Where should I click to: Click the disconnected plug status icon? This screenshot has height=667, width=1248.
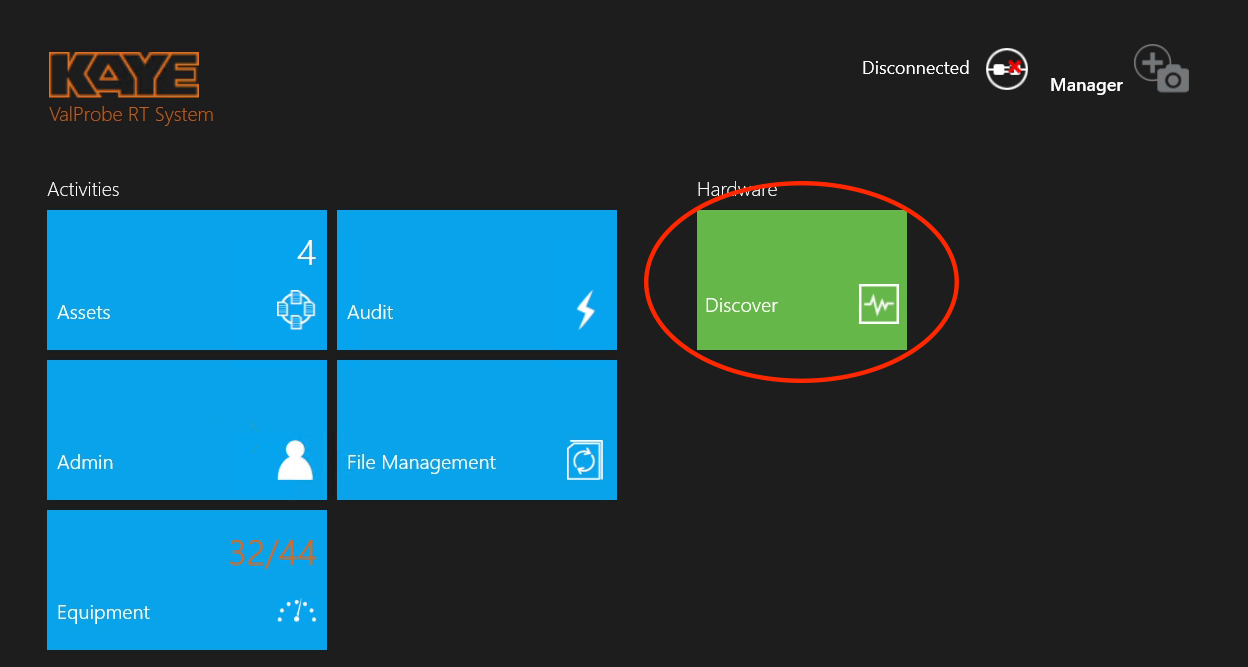(x=1006, y=68)
